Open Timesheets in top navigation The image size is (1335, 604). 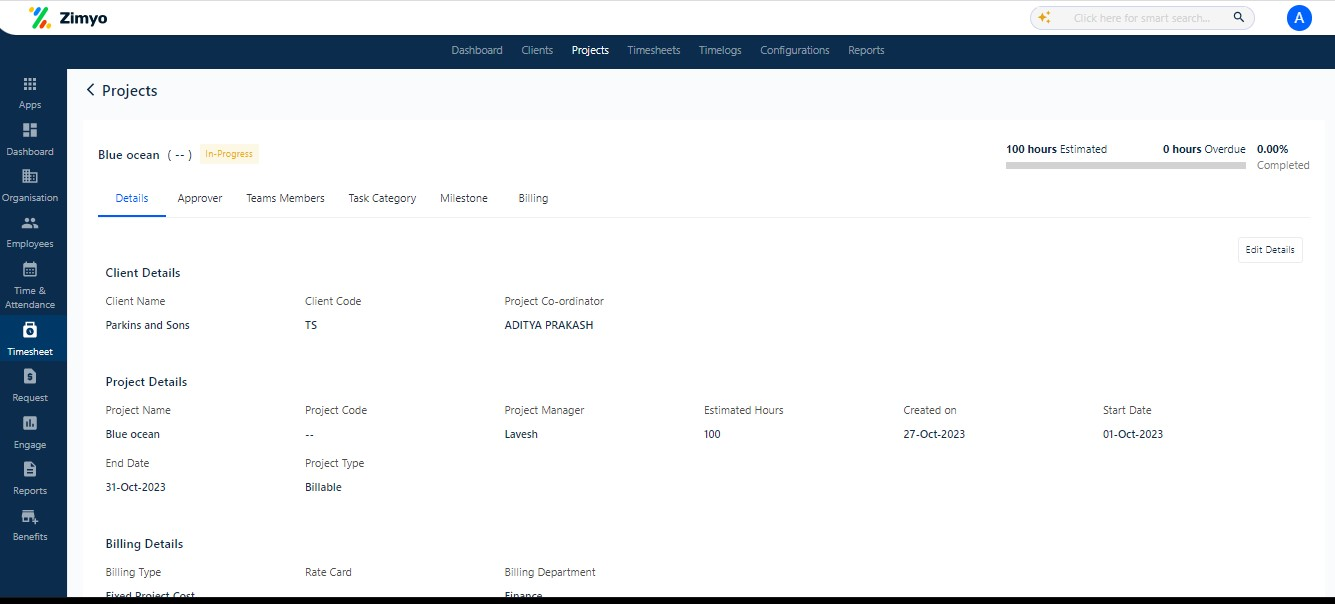click(654, 50)
